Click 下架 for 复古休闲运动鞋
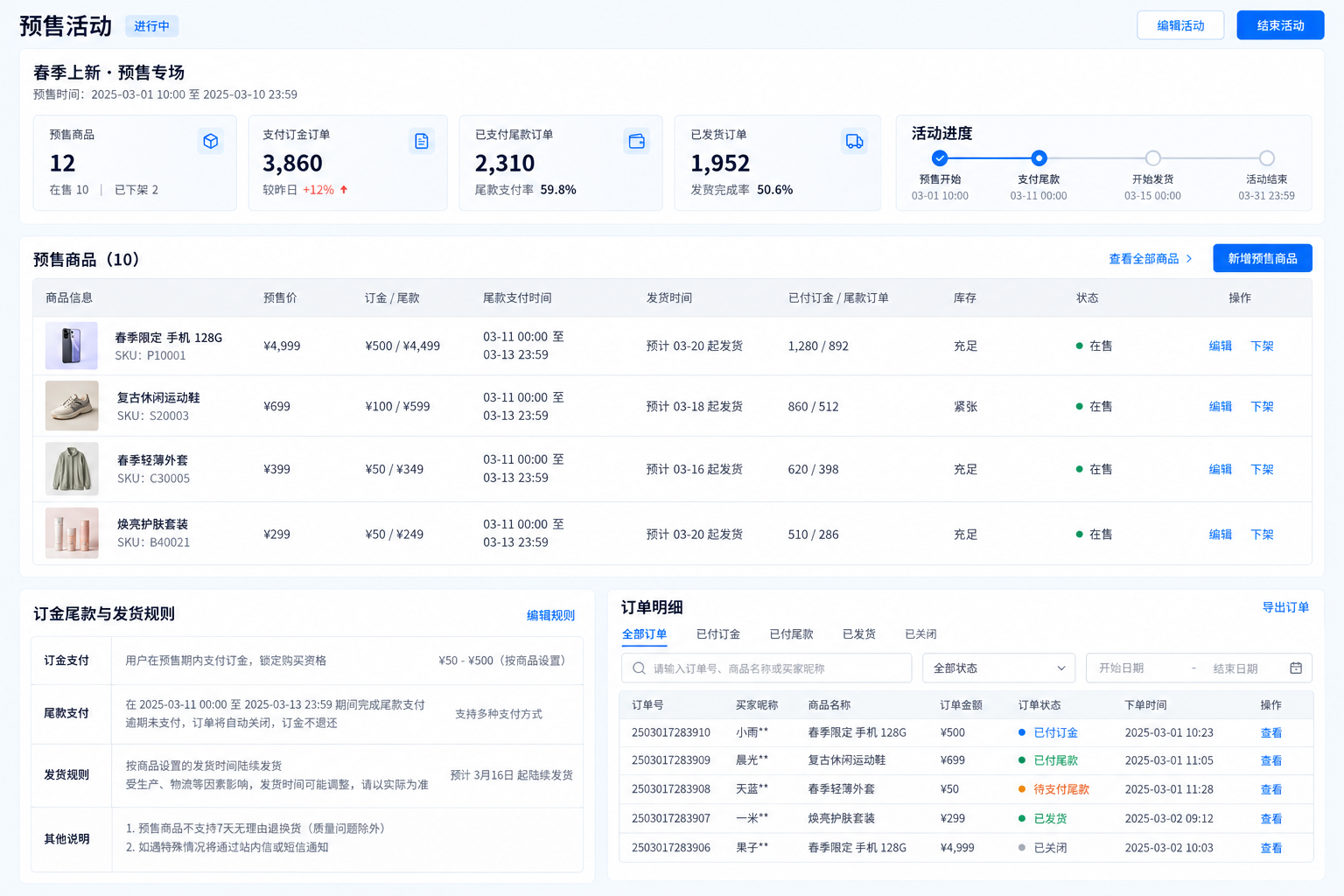 coord(1263,406)
